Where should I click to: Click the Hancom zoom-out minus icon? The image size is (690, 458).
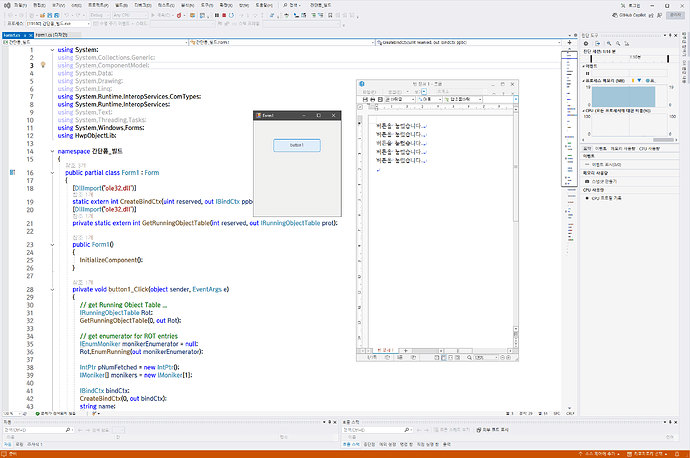pyautogui.click(x=503, y=358)
